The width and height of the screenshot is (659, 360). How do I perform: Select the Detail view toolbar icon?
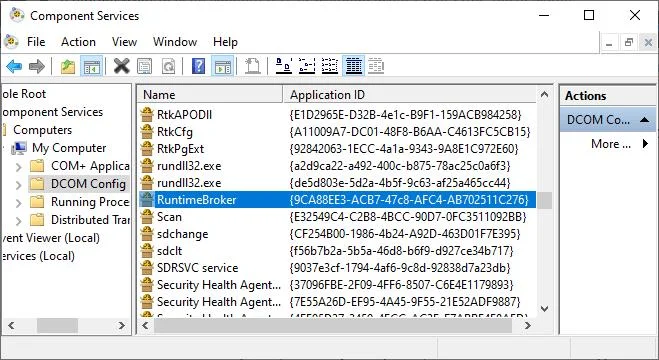[353, 66]
